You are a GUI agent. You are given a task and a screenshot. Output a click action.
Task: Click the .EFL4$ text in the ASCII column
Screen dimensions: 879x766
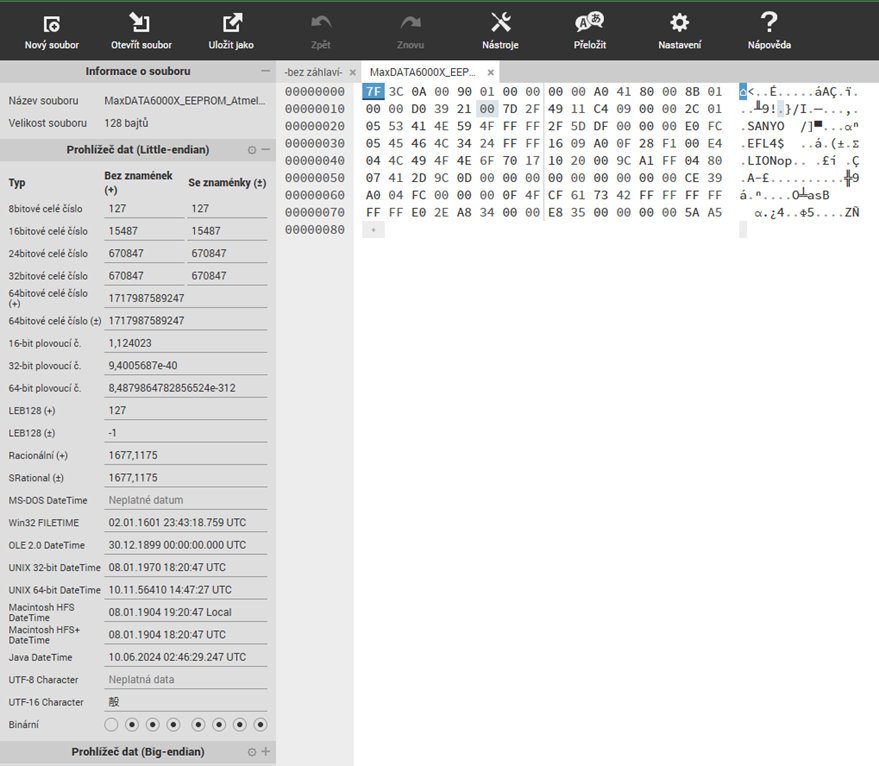762,144
